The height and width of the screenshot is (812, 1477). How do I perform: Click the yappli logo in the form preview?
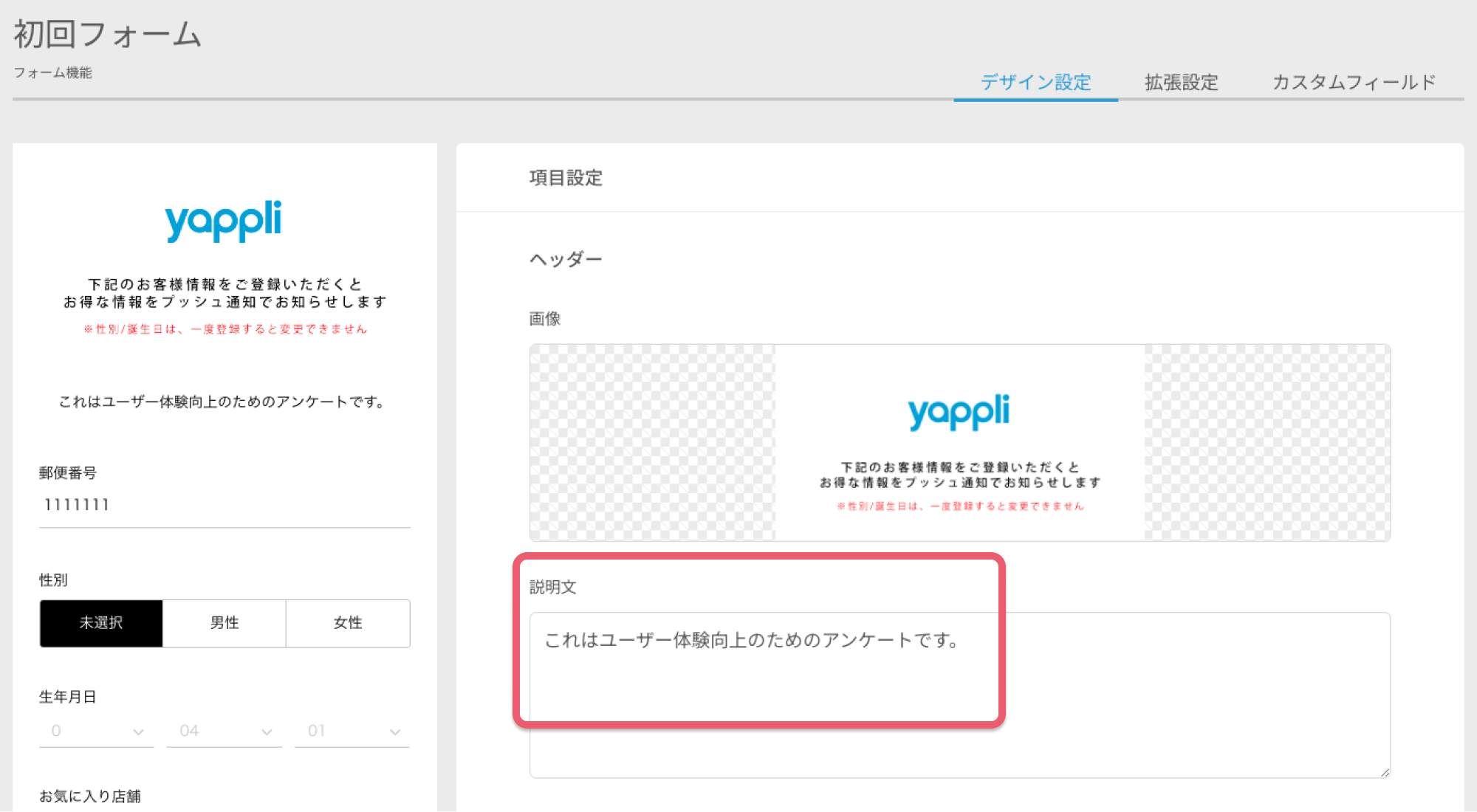coord(223,220)
